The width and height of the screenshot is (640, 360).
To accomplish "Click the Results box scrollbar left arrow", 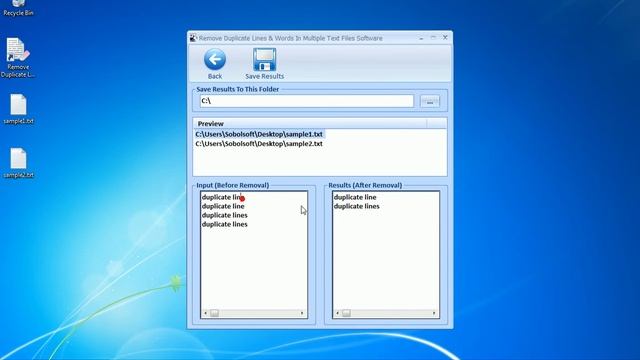I will (x=337, y=313).
